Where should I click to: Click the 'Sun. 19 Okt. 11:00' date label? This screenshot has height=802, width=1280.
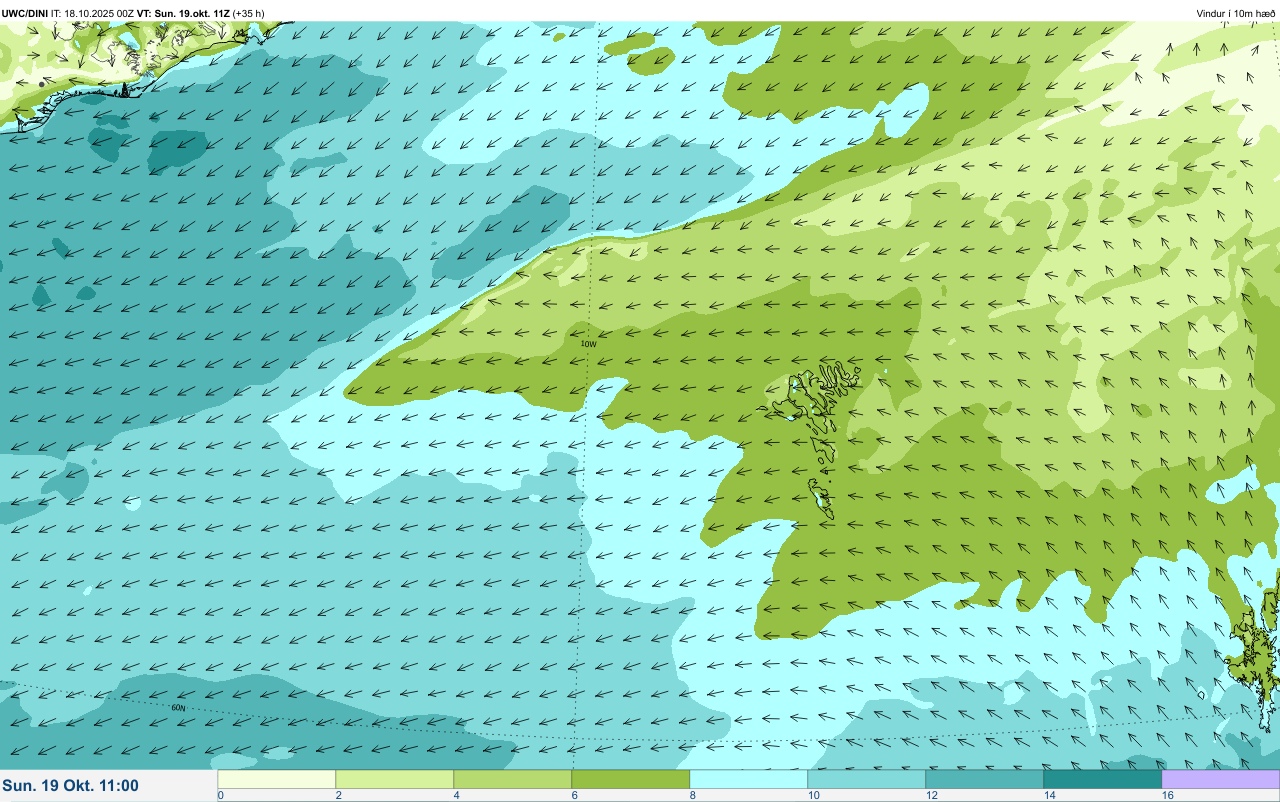coord(71,786)
